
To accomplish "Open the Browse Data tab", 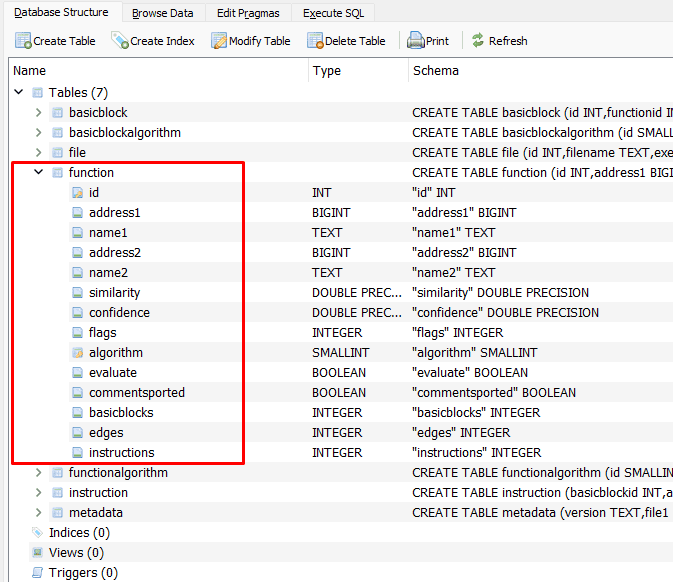I will tap(163, 13).
